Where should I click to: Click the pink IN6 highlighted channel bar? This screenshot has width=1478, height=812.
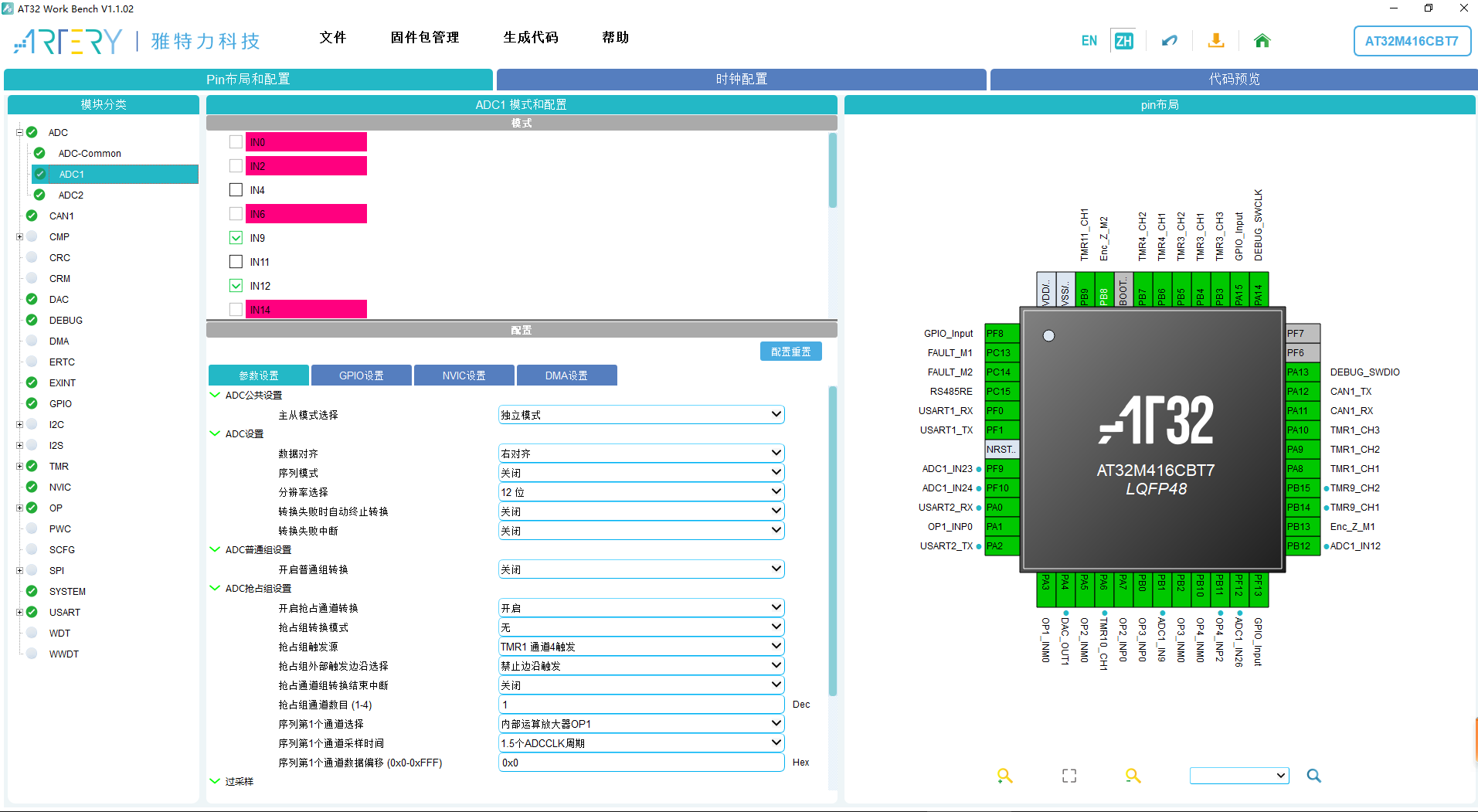pyautogui.click(x=307, y=214)
